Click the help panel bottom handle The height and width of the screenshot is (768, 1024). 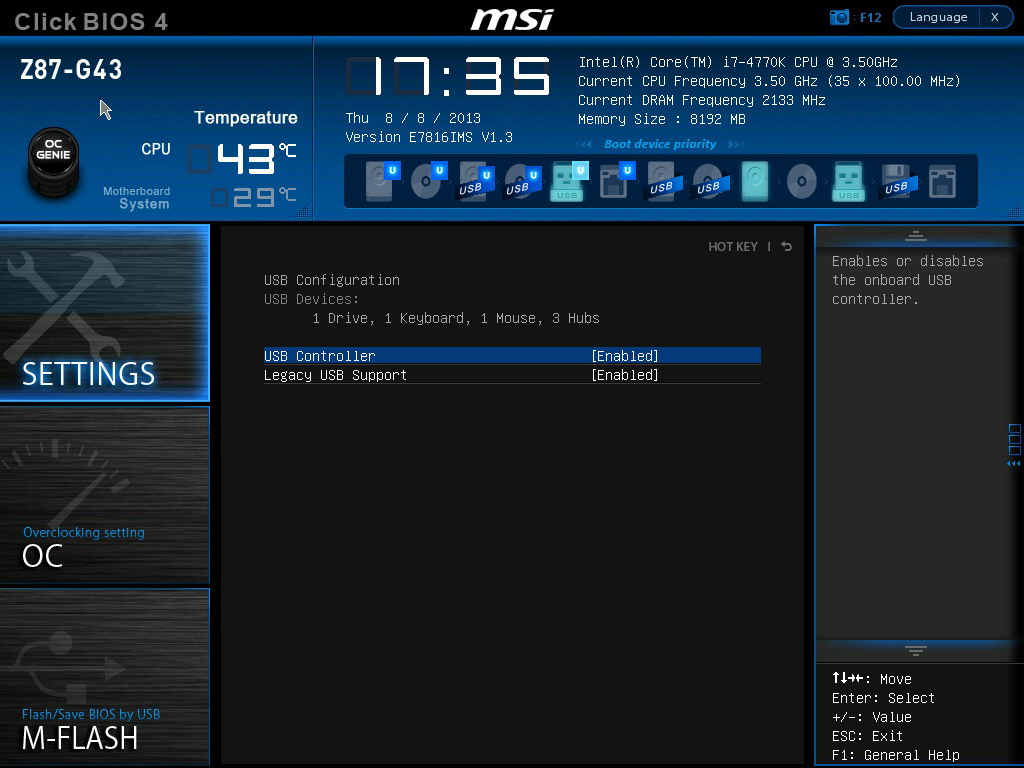[x=916, y=650]
